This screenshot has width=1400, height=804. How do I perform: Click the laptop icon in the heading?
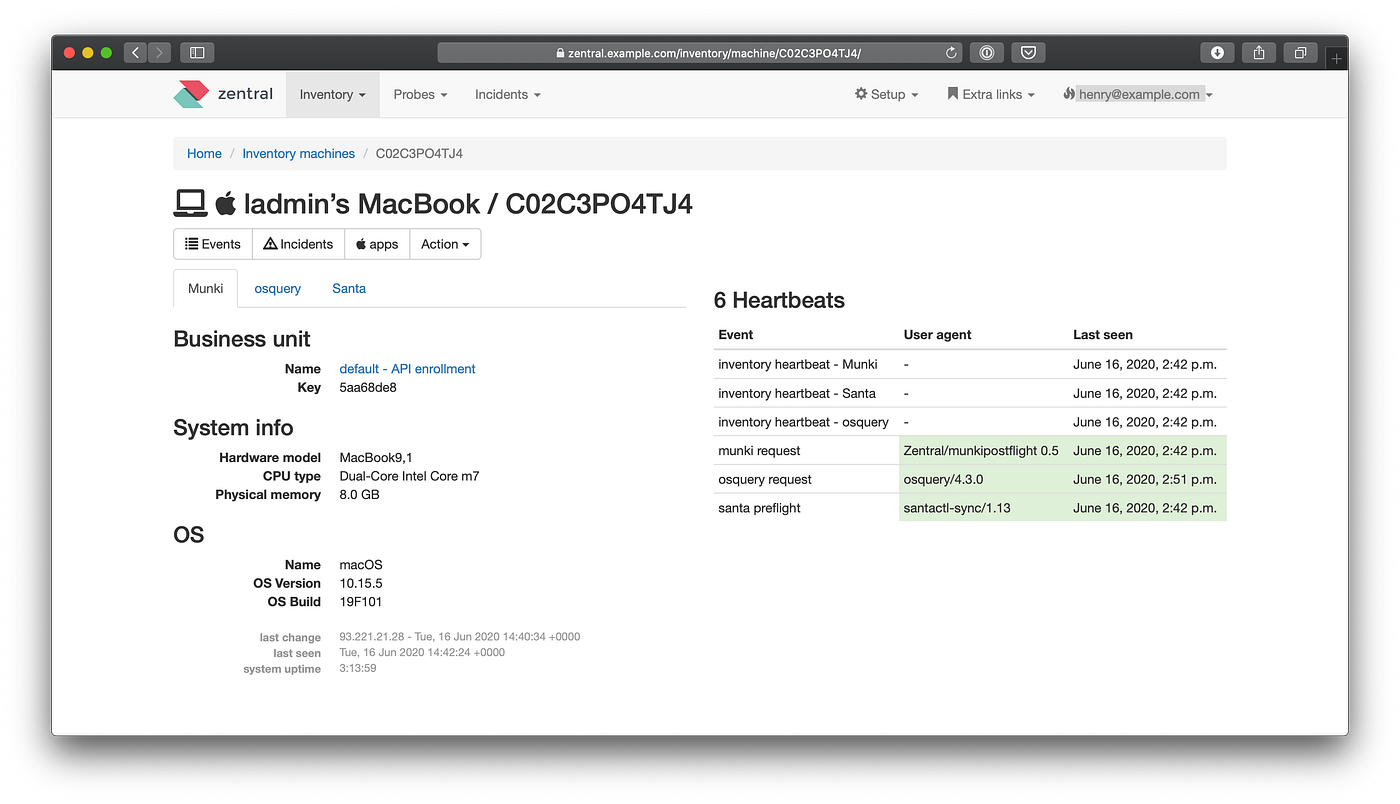tap(190, 204)
